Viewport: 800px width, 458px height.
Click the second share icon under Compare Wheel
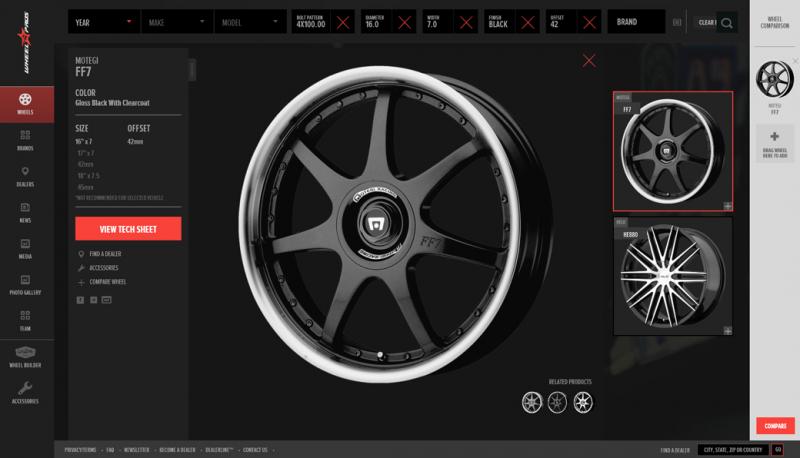(93, 300)
